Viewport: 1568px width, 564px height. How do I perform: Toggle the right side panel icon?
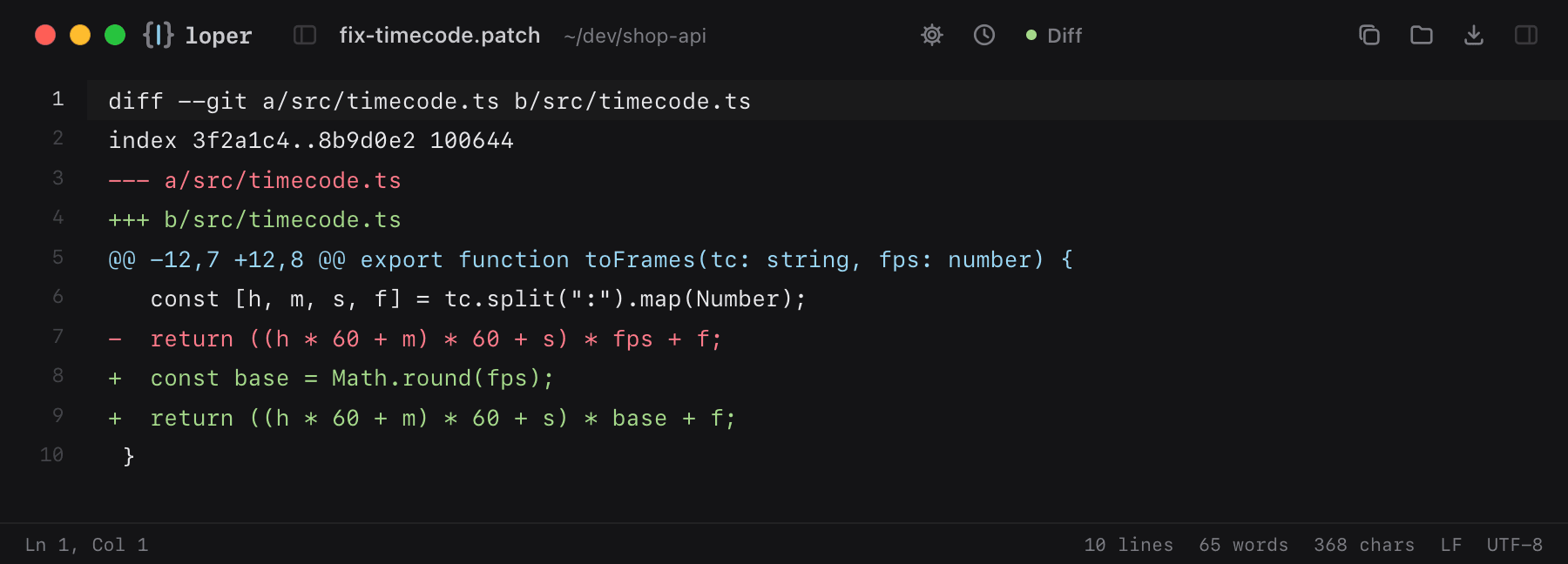(x=1526, y=35)
